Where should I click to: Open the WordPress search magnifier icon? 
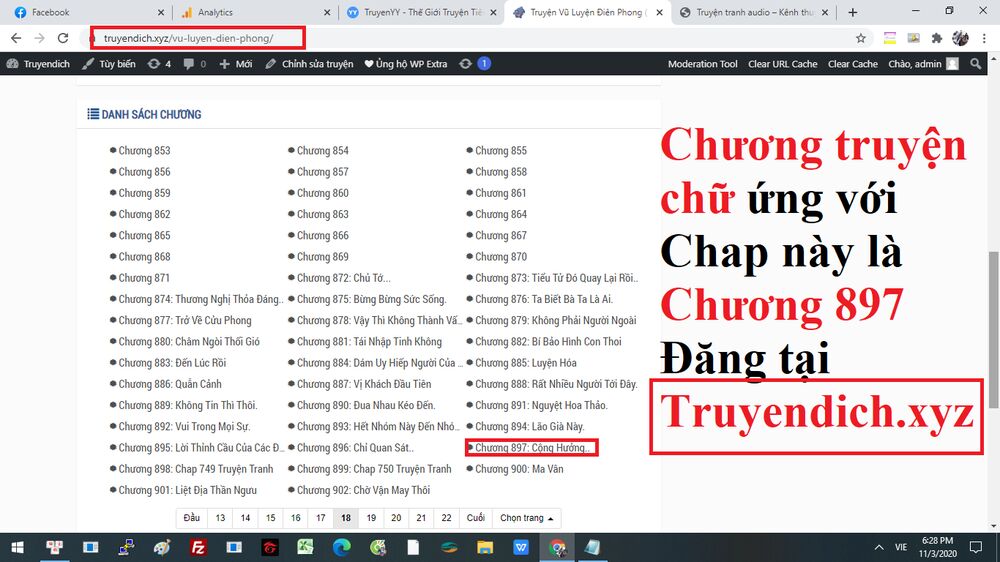coord(977,64)
